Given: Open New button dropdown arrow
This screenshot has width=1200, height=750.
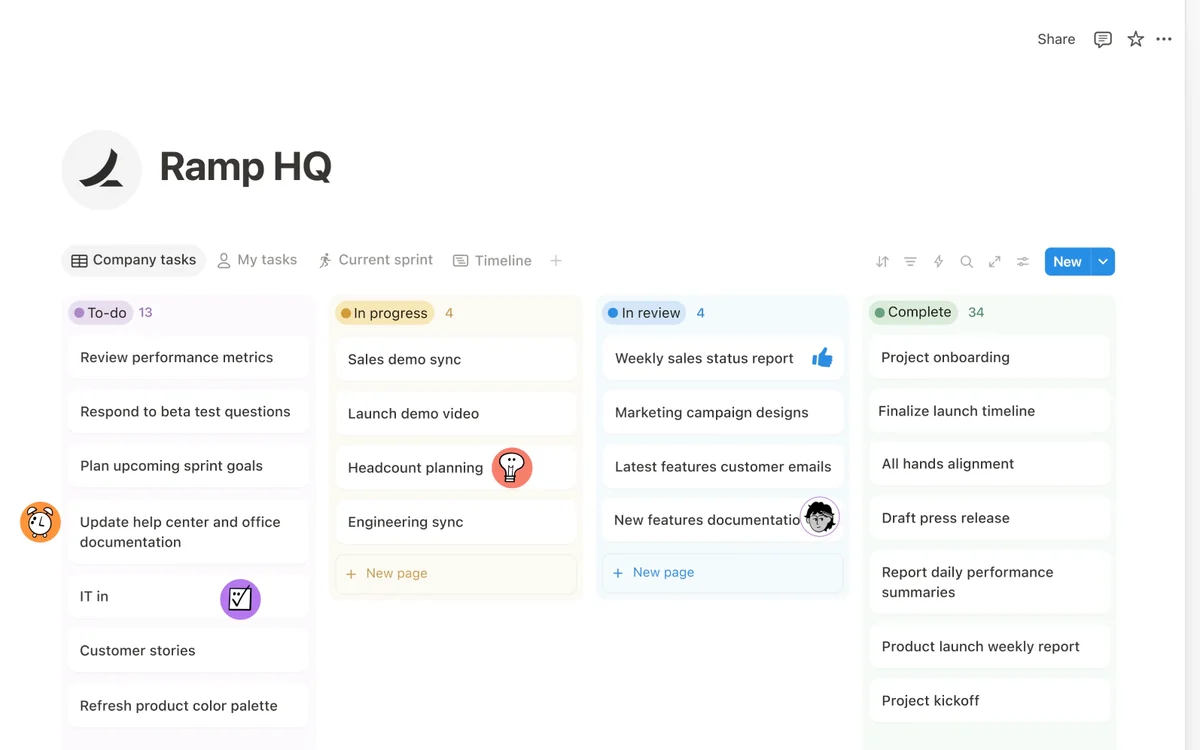Looking at the screenshot, I should [1103, 261].
